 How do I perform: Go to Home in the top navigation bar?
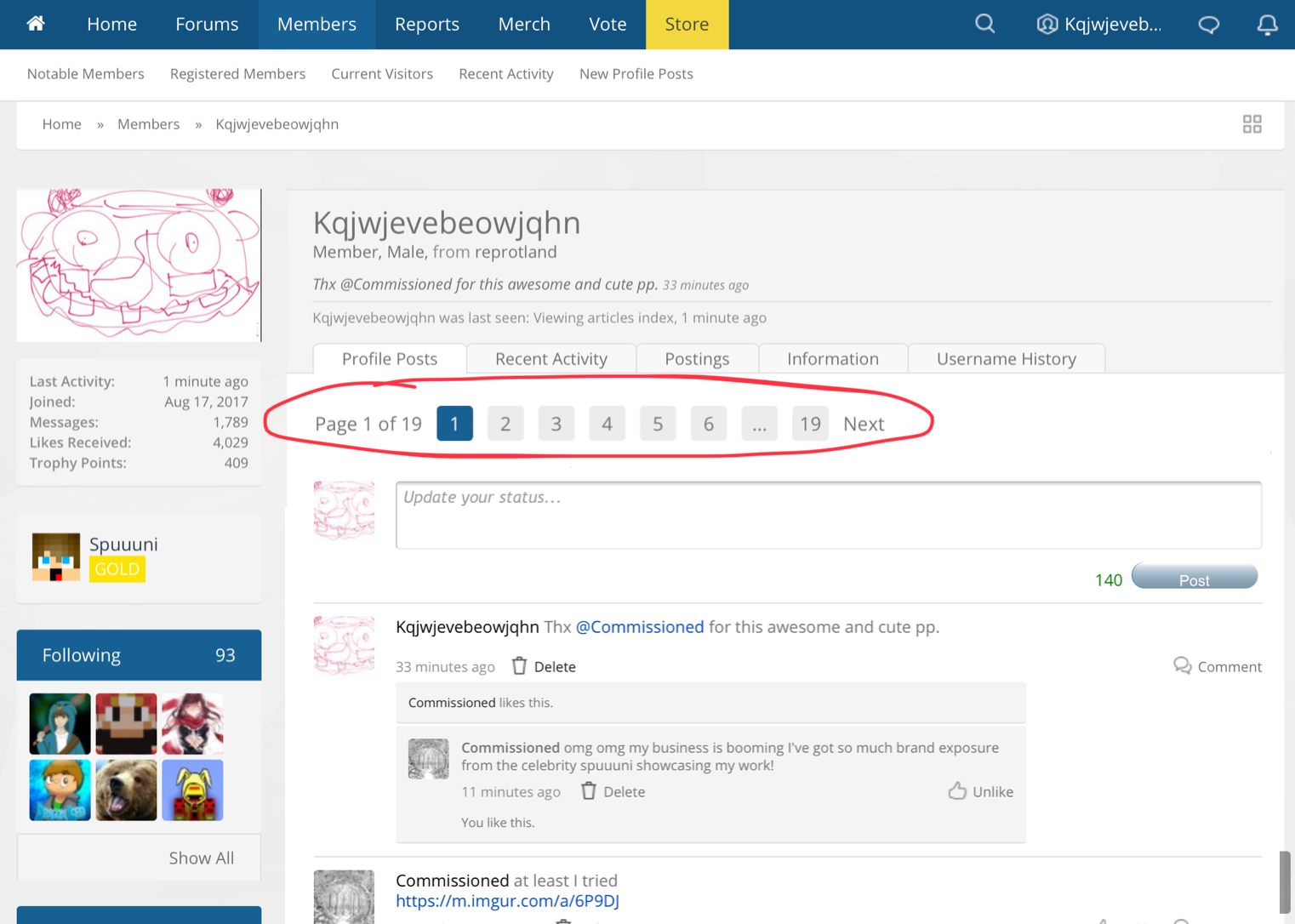coord(111,25)
